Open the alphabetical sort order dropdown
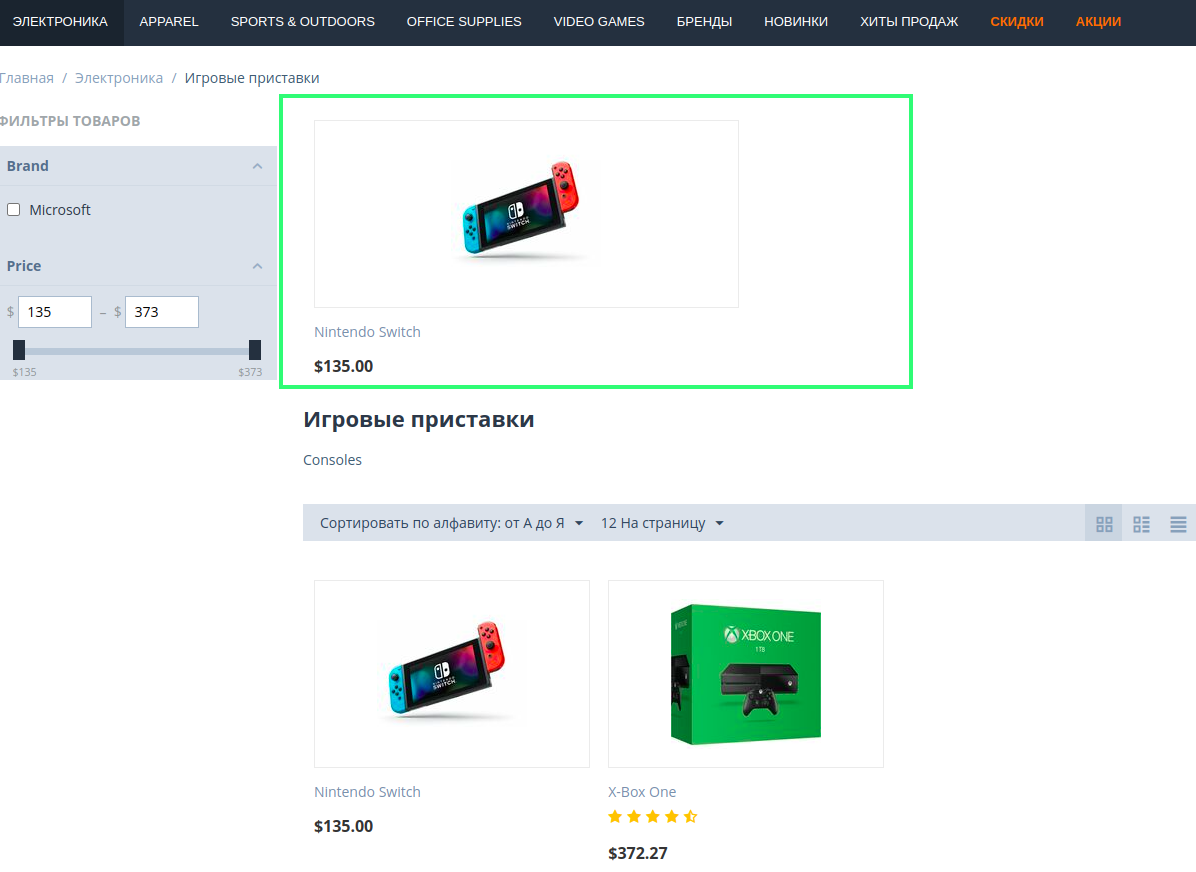Image resolution: width=1196 pixels, height=872 pixels. pos(451,523)
